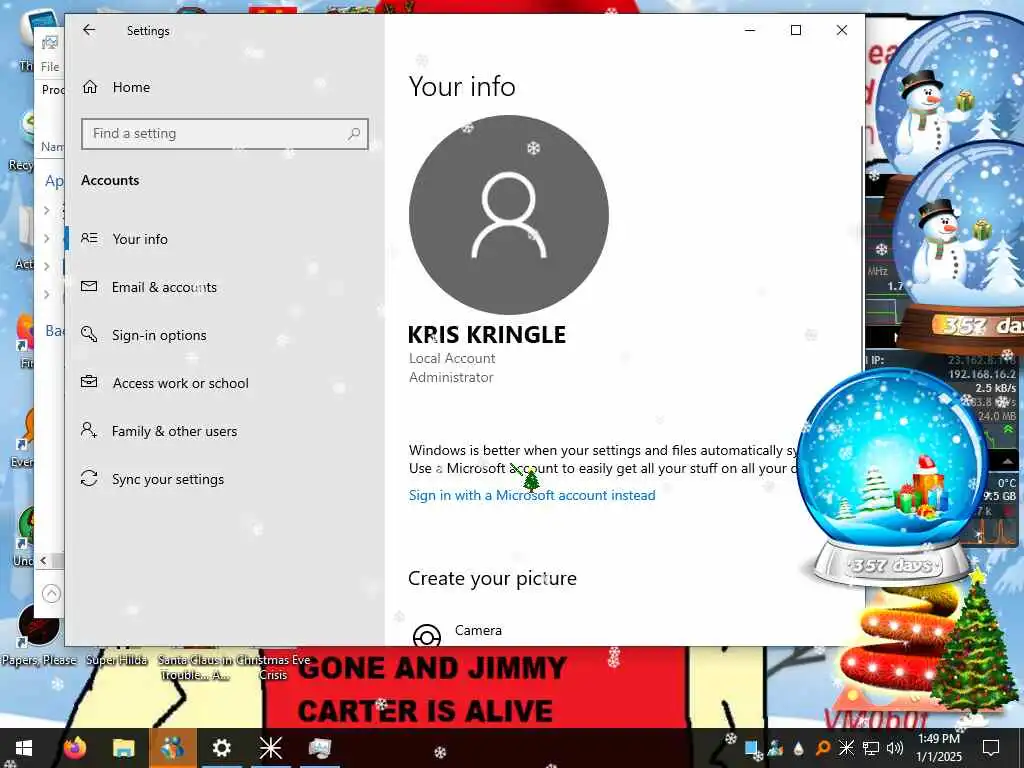
Task: Open Sign-in options
Action: [159, 335]
